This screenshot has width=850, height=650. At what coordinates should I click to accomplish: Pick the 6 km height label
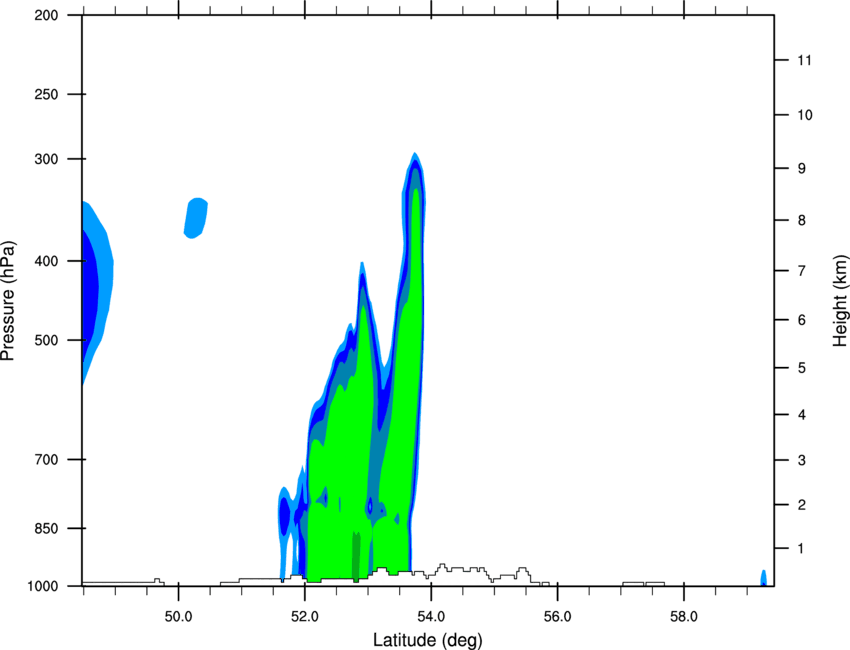coord(802,320)
